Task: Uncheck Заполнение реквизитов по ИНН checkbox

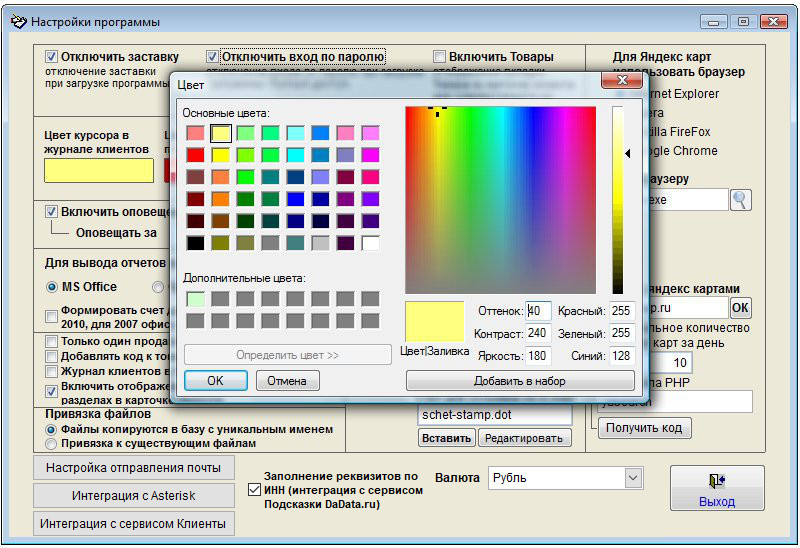Action: click(x=254, y=490)
